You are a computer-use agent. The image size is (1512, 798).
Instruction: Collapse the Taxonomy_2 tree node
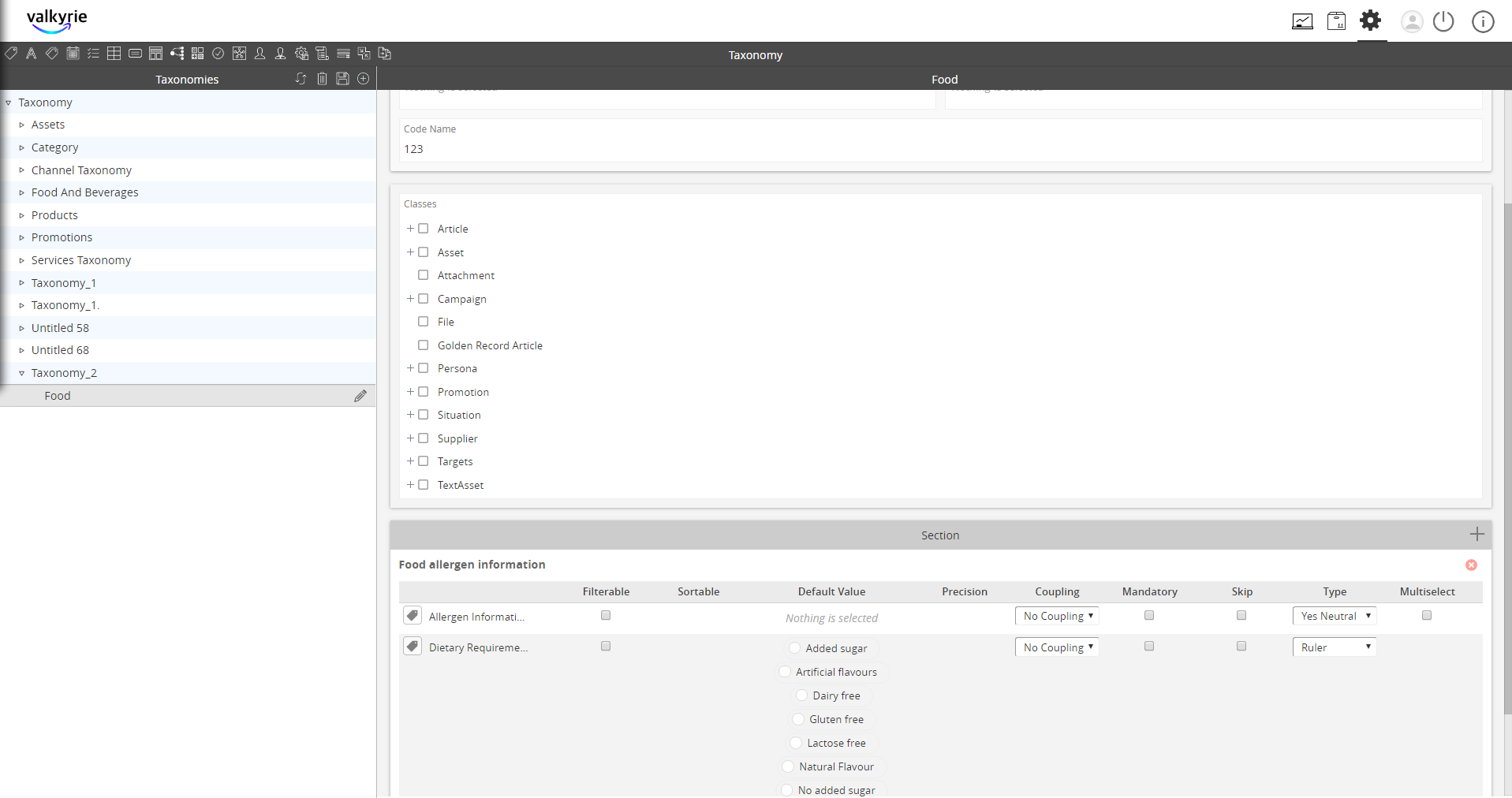tap(21, 373)
